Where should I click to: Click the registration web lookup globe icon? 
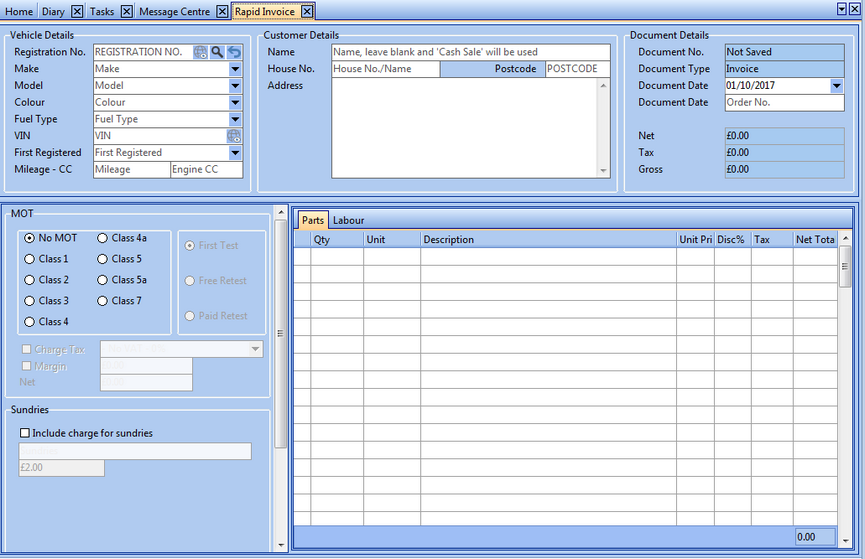pyautogui.click(x=200, y=52)
